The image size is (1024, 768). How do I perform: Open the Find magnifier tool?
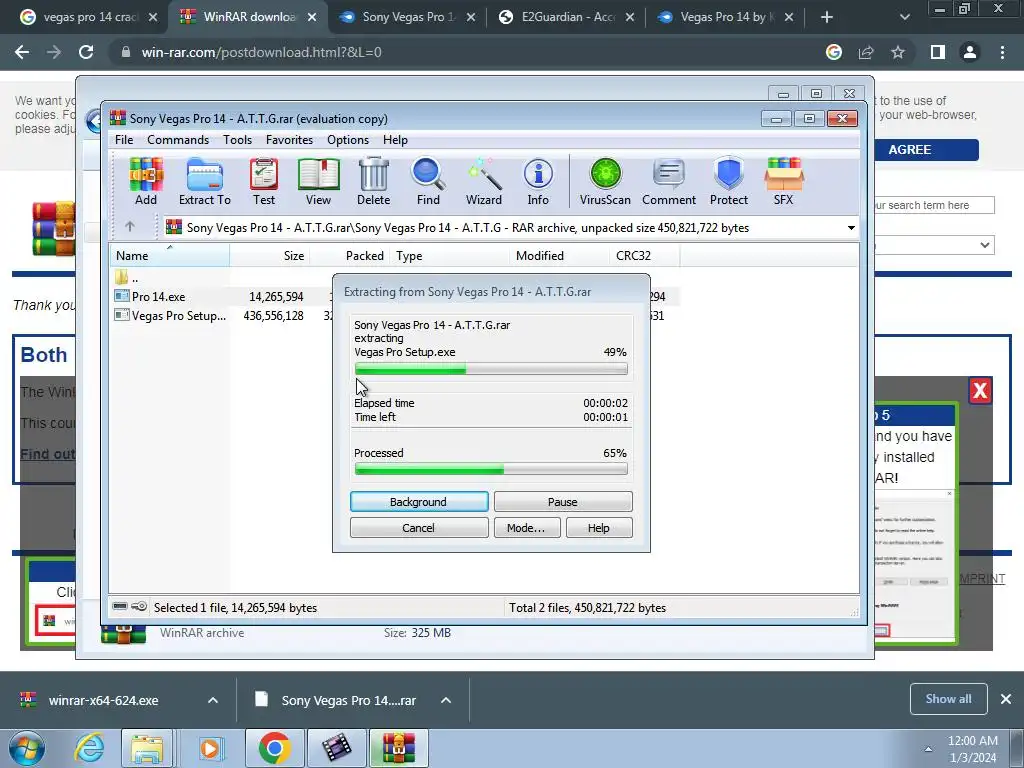pyautogui.click(x=428, y=182)
